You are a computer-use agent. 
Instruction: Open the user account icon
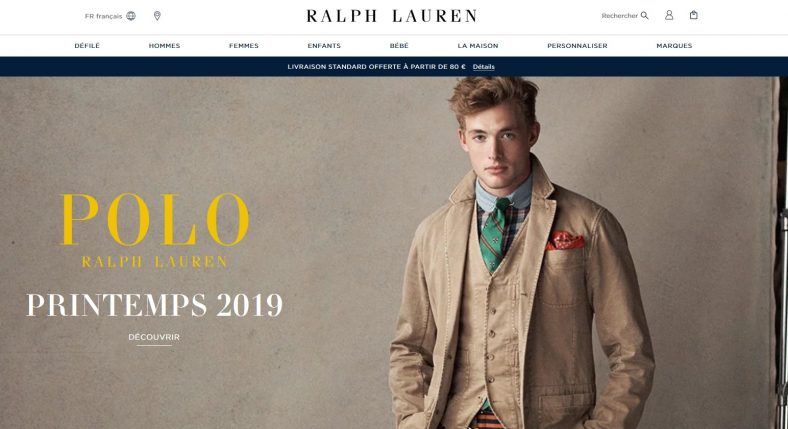click(x=669, y=15)
